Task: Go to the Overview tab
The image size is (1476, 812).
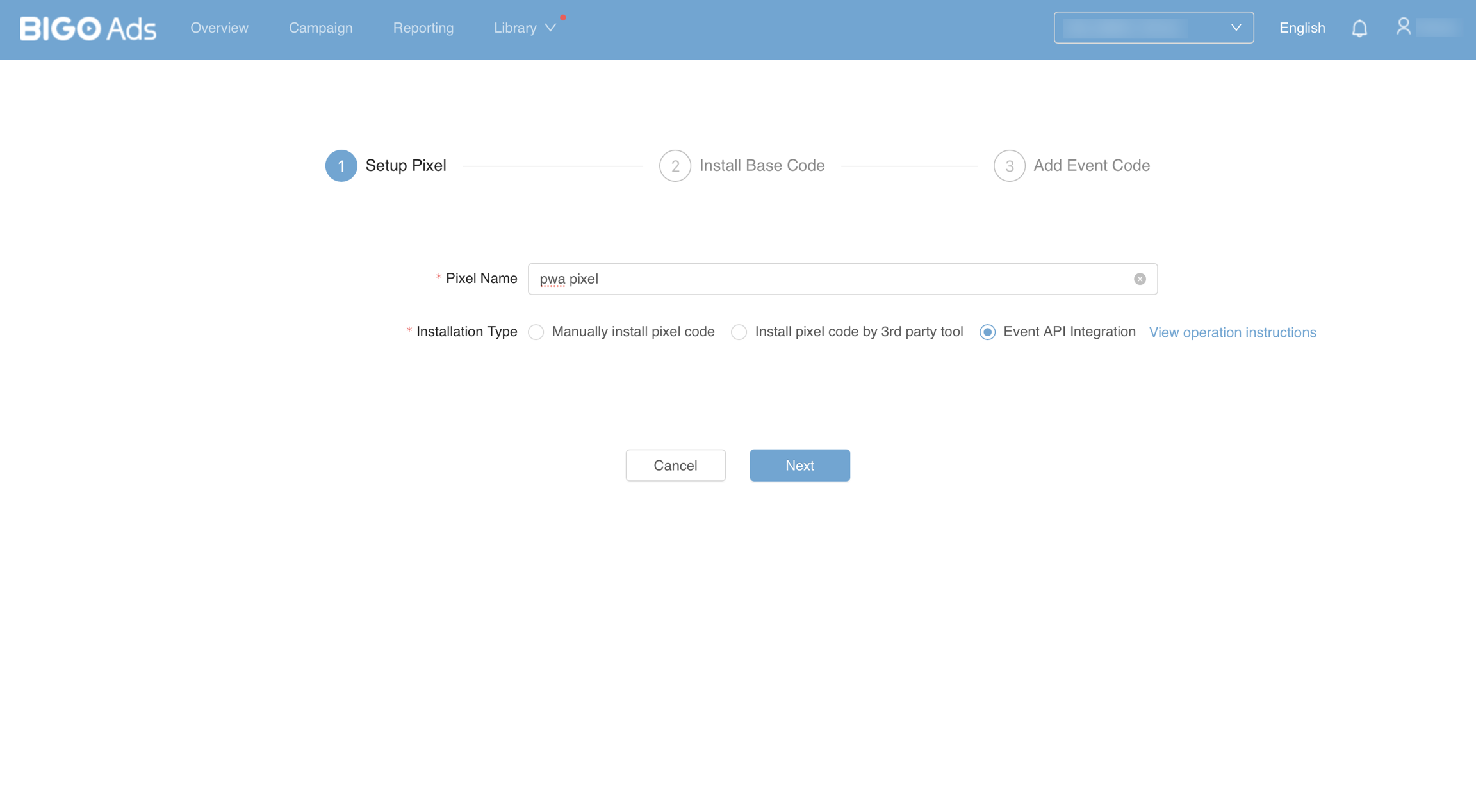Action: (x=219, y=28)
